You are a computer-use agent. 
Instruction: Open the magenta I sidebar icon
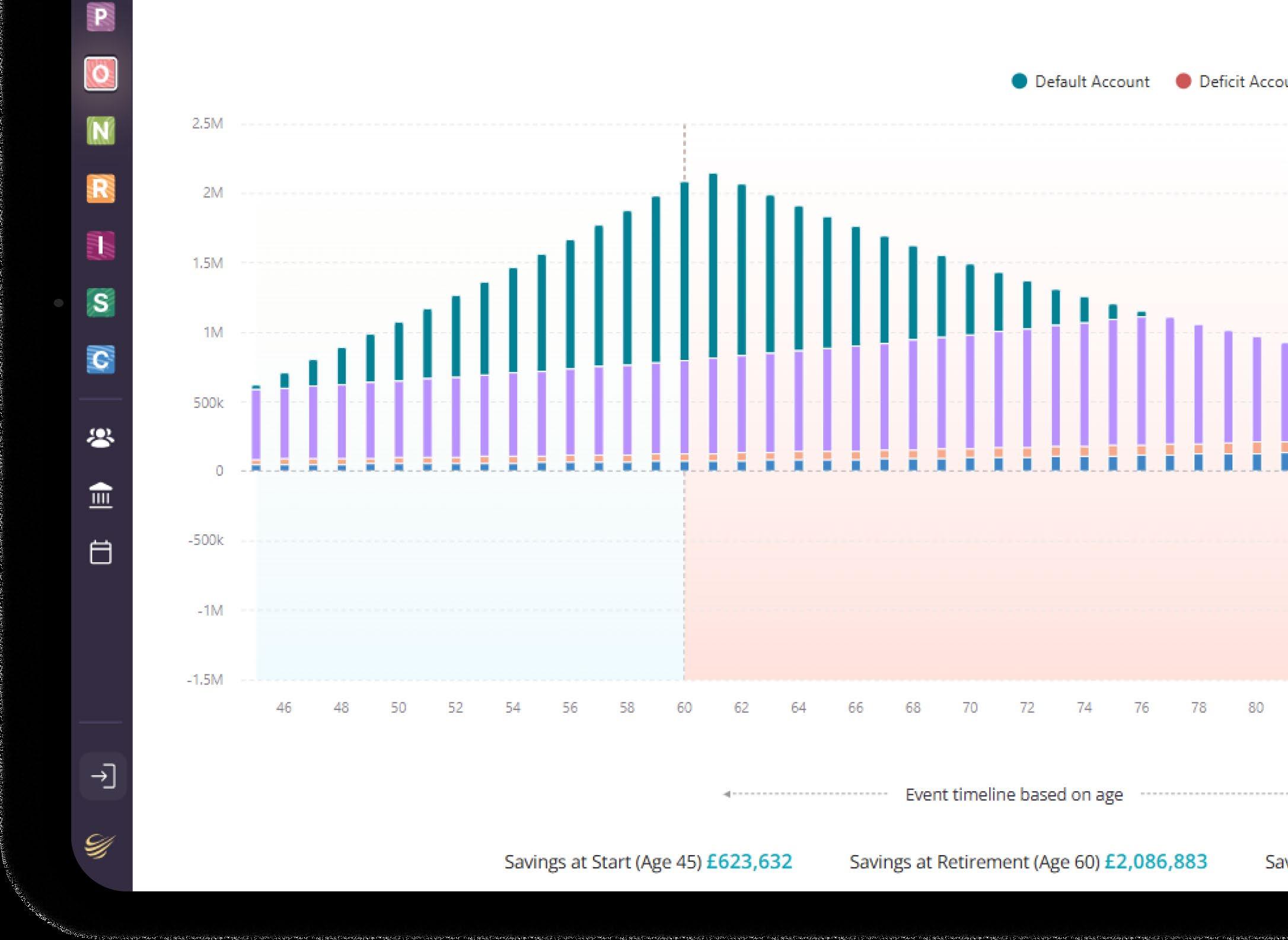(100, 246)
